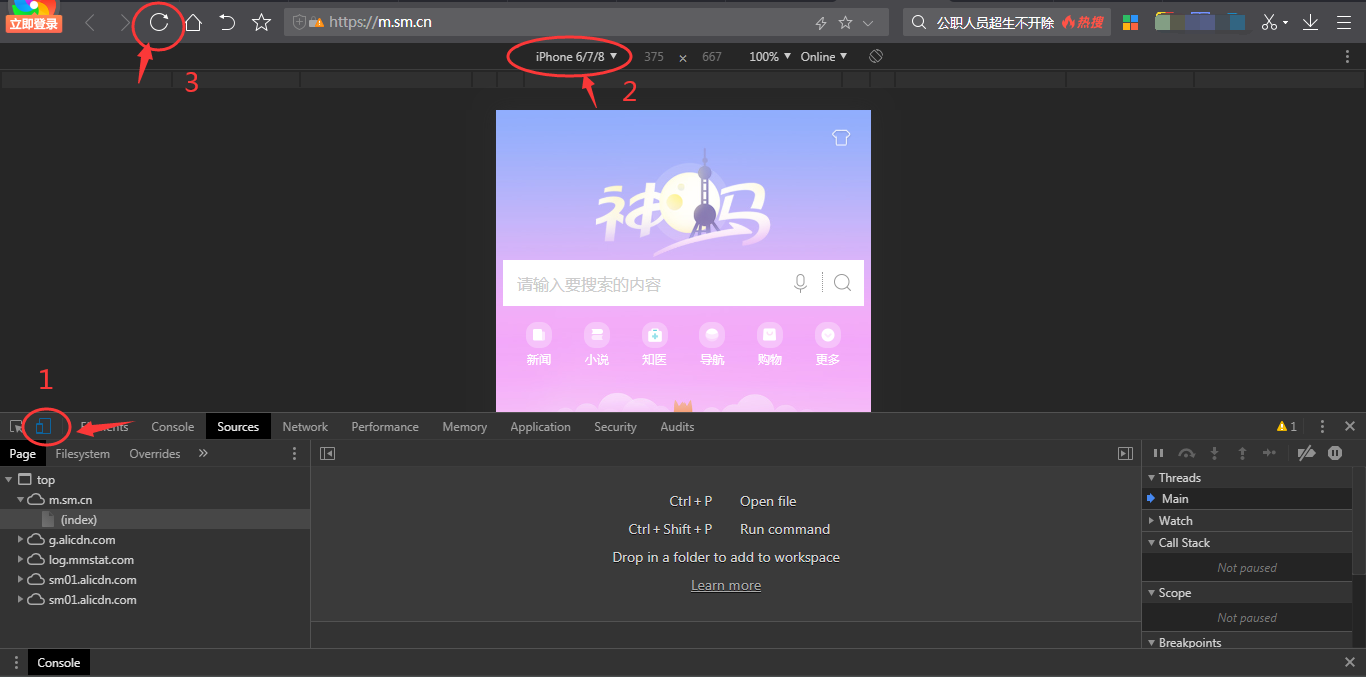Image resolution: width=1366 pixels, height=677 pixels.
Task: Click the shirt skin icon on page
Action: (x=841, y=138)
